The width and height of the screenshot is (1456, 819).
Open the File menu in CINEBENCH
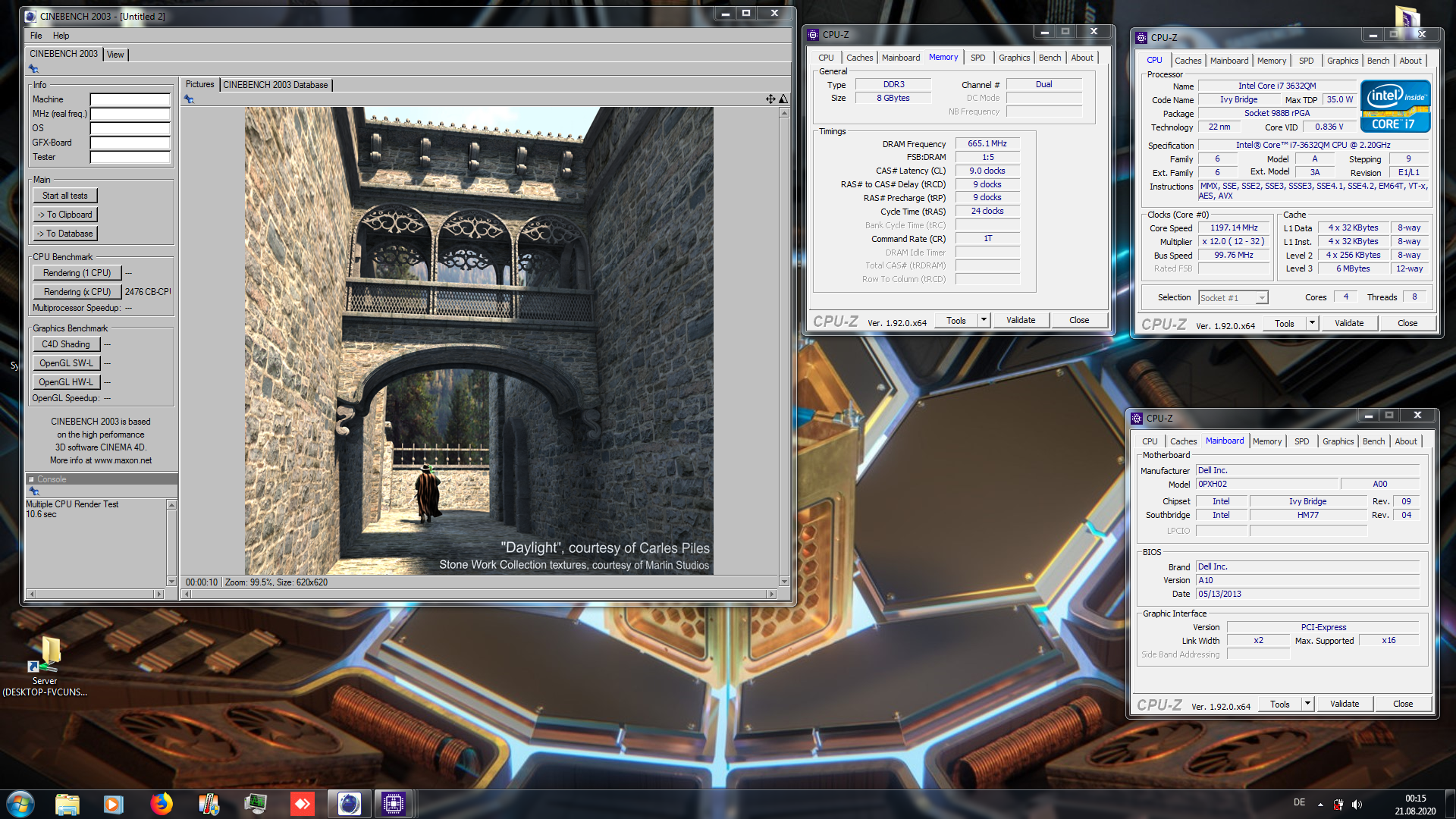point(36,36)
